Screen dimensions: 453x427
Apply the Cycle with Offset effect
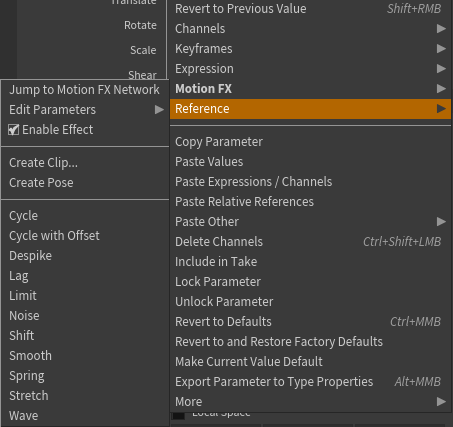point(85,236)
